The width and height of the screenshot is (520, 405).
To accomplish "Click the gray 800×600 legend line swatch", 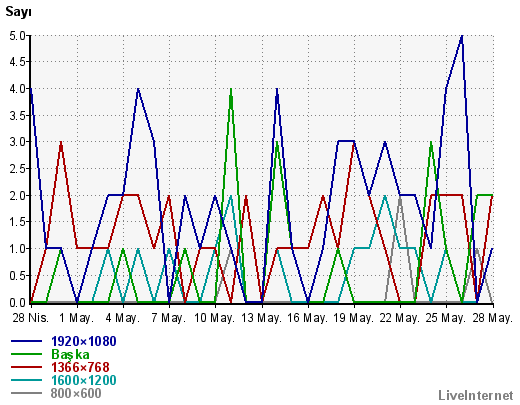I will [27, 393].
